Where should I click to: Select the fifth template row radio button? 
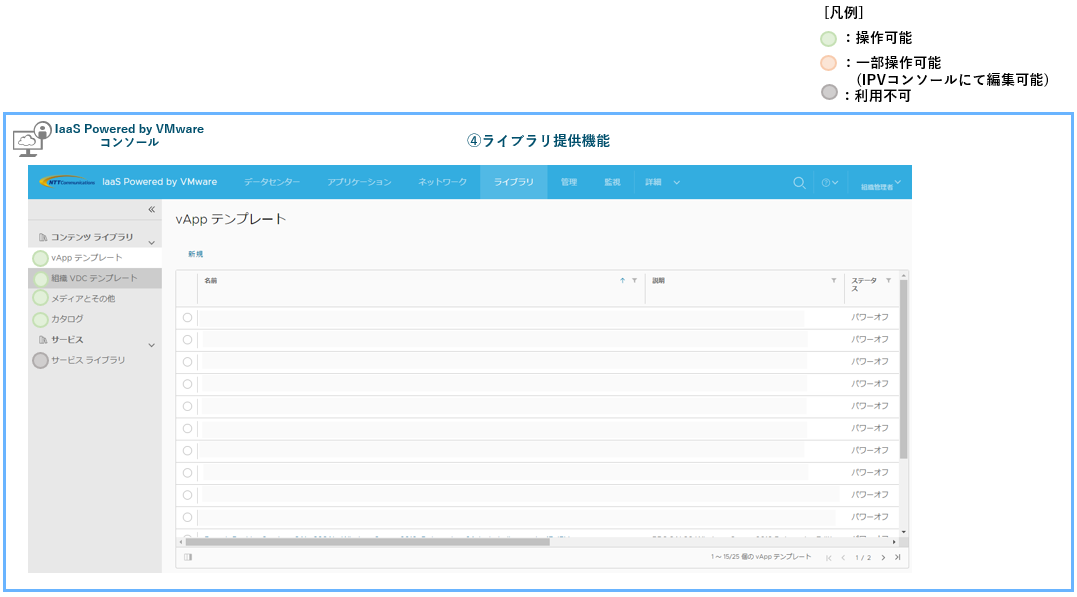(188, 406)
